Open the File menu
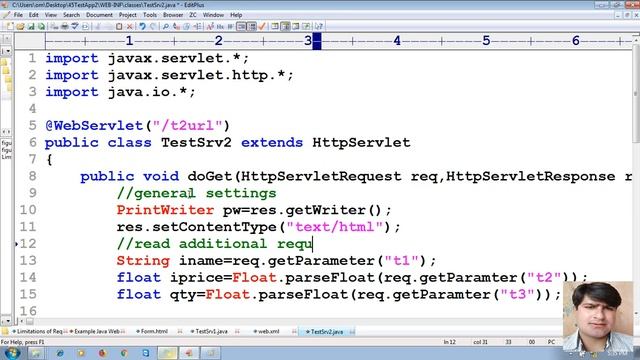 [18, 15]
